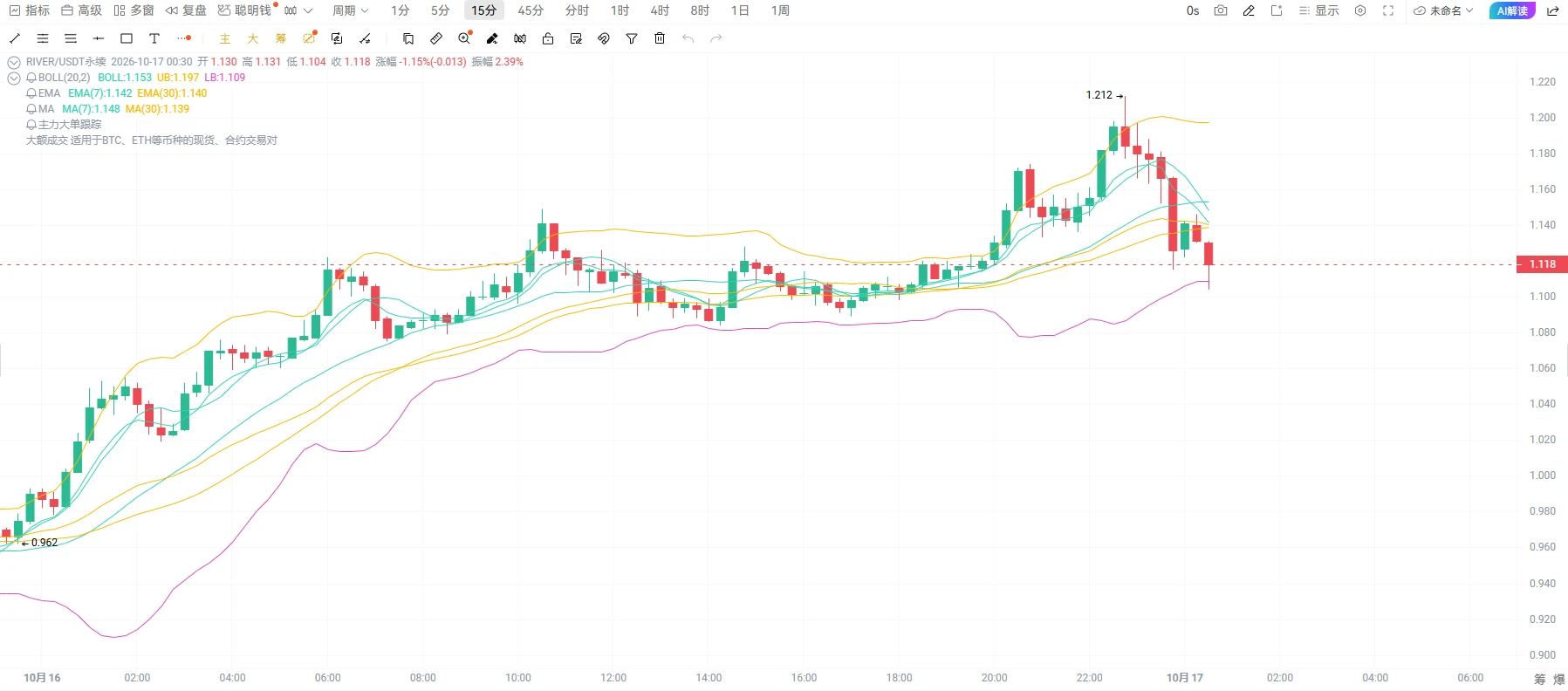The image size is (1568, 691).
Task: Collapse the RIVER/USDT info row expander
Action: (x=14, y=62)
